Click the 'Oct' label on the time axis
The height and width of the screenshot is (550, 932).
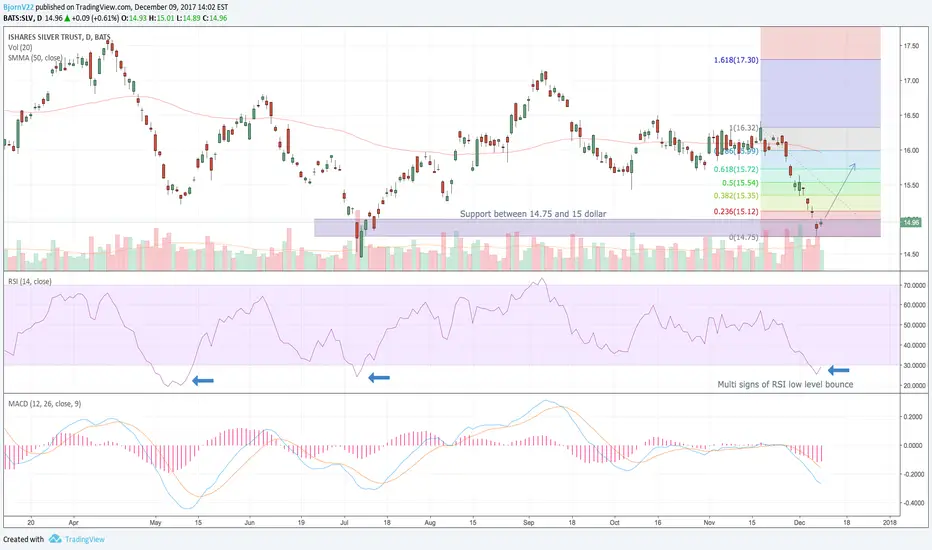click(615, 523)
